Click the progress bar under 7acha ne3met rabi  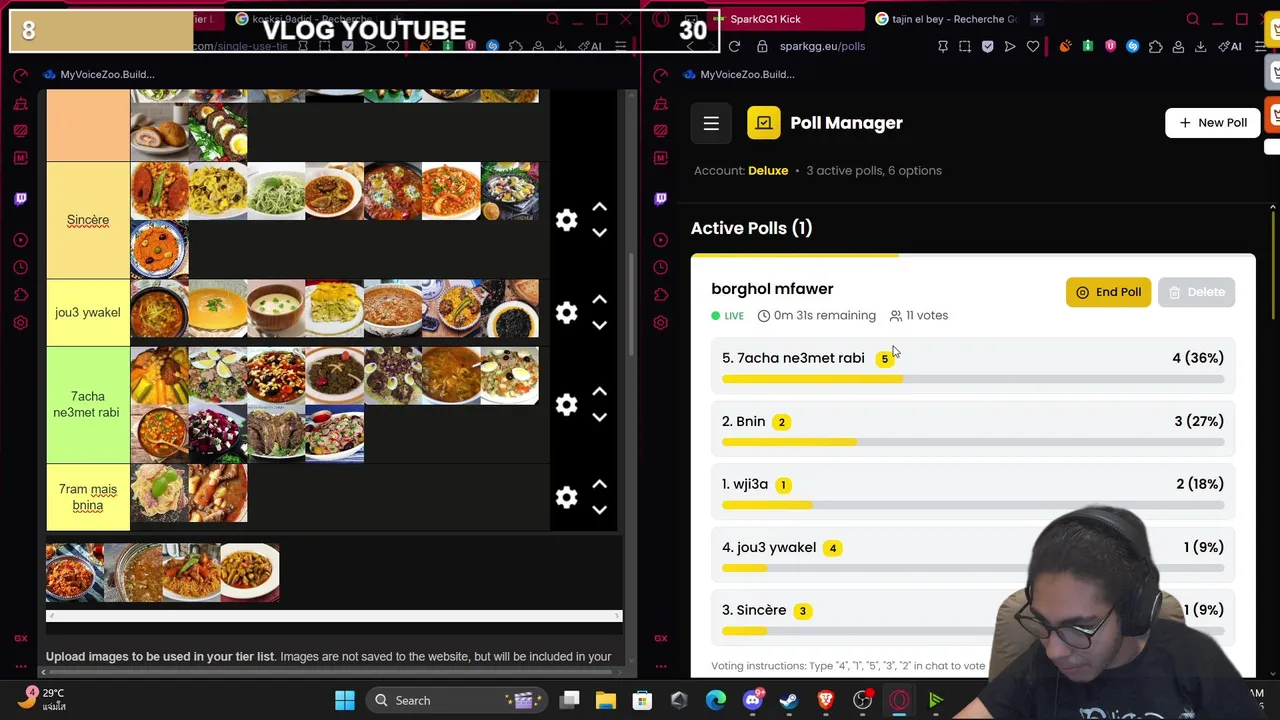tap(973, 379)
